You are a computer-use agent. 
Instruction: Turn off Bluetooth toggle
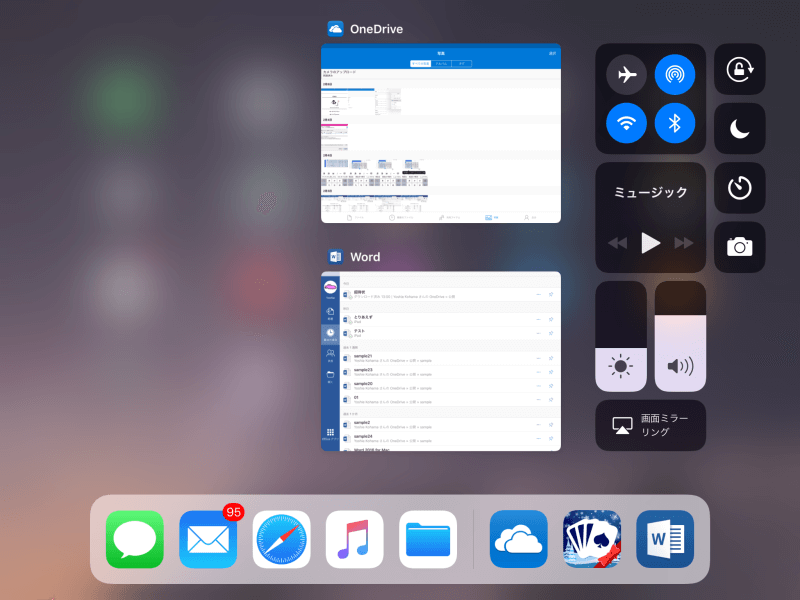674,123
